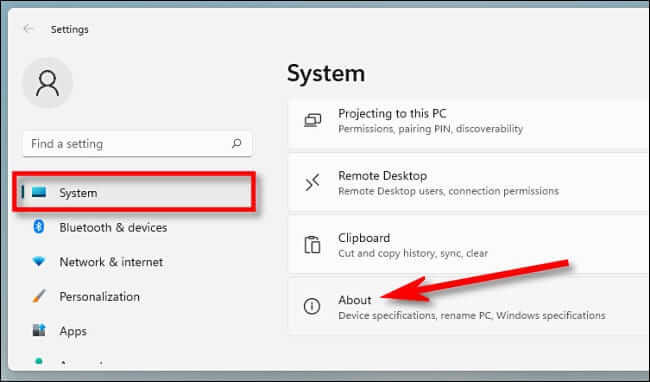Click 'Device specifications, rename PC' description

(x=472, y=315)
